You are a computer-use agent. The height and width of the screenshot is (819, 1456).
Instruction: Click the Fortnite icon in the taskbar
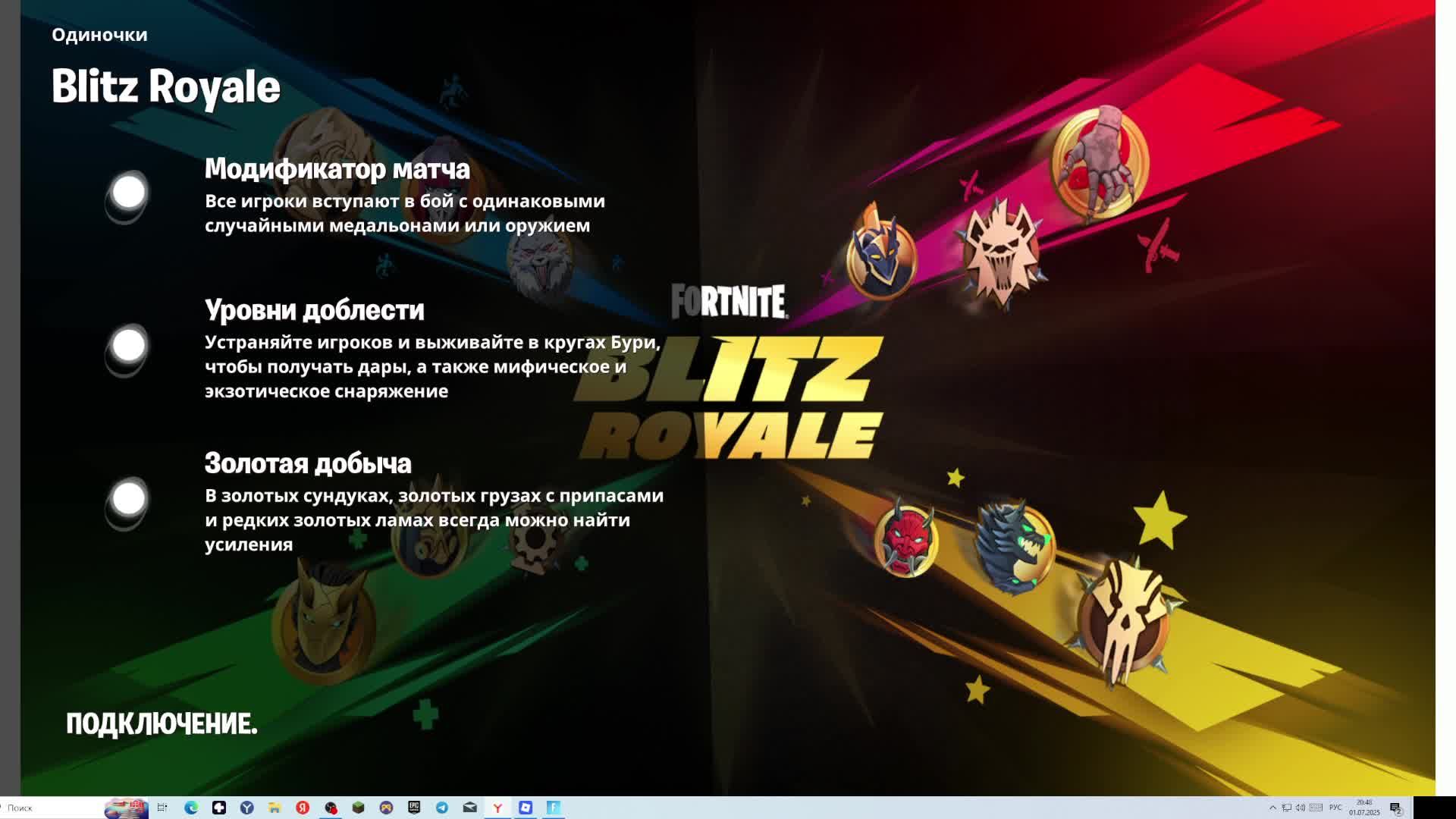pos(554,808)
